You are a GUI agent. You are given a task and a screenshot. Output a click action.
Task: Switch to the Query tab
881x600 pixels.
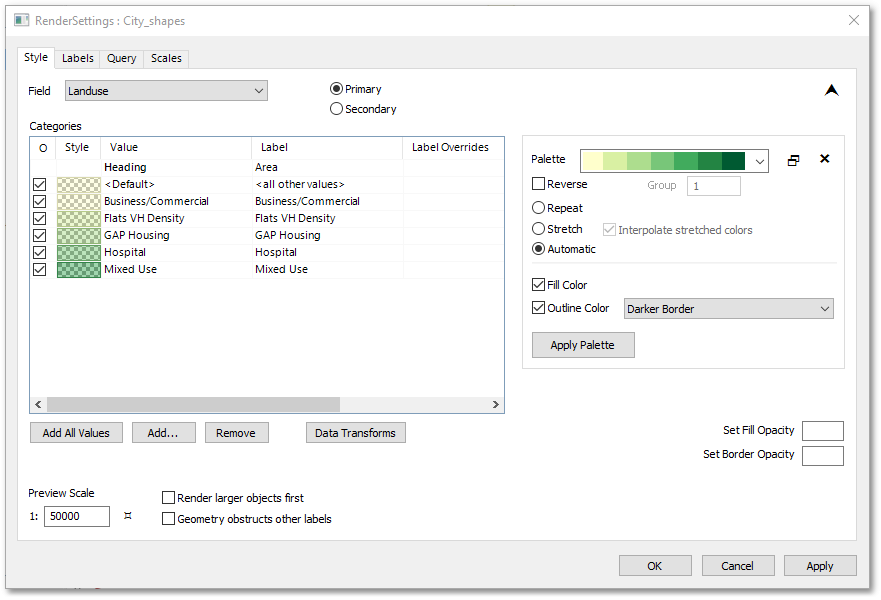click(121, 58)
